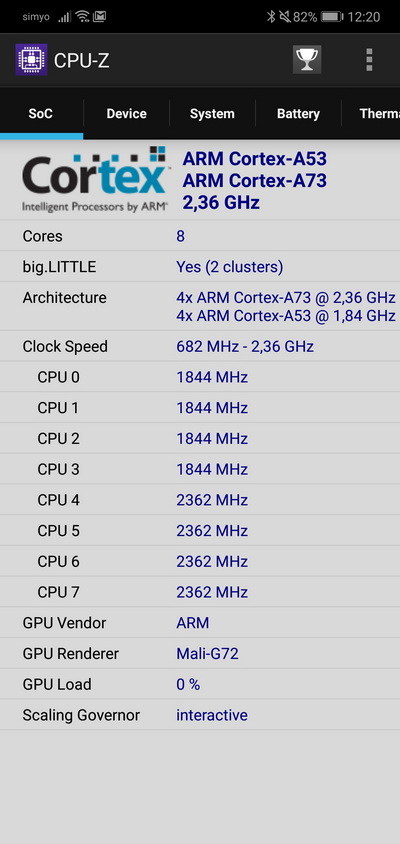The width and height of the screenshot is (400, 844).
Task: Tap the muted notification bell icon
Action: coord(285,17)
